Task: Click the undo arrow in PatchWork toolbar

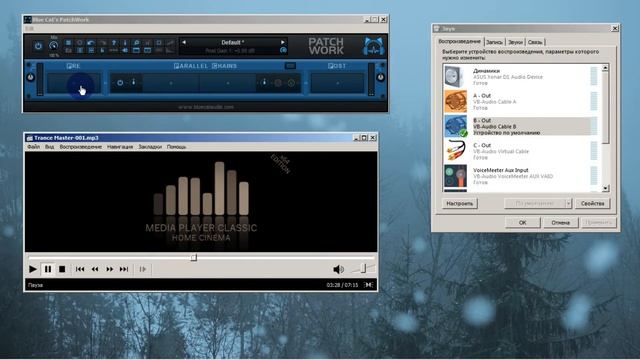Action: pos(91,42)
